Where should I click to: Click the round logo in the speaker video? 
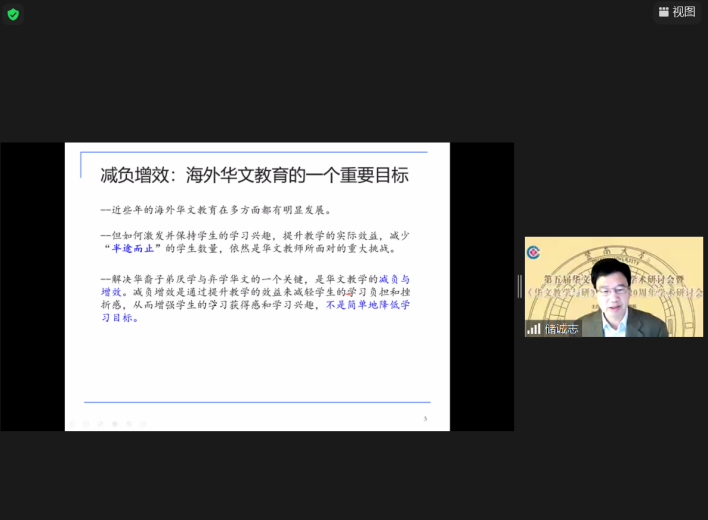[x=534, y=252]
